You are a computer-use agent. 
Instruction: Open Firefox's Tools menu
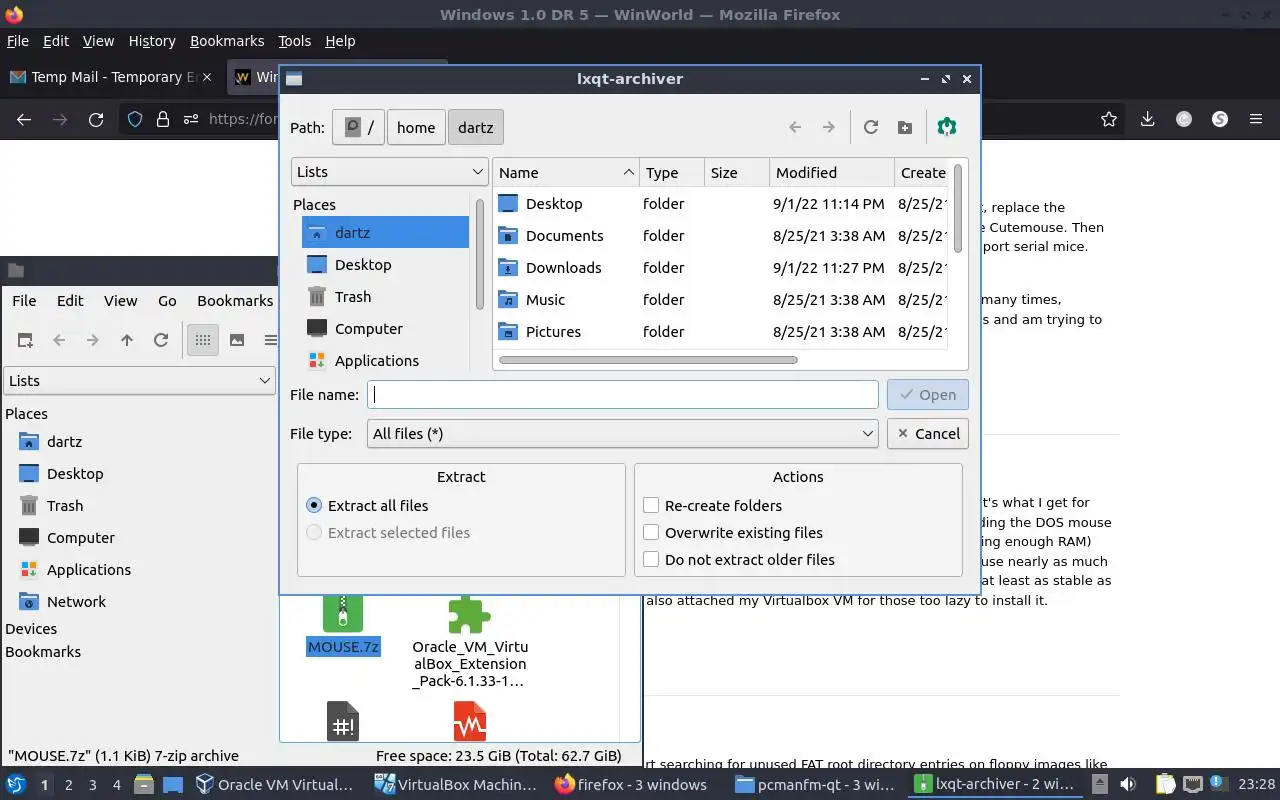[295, 41]
